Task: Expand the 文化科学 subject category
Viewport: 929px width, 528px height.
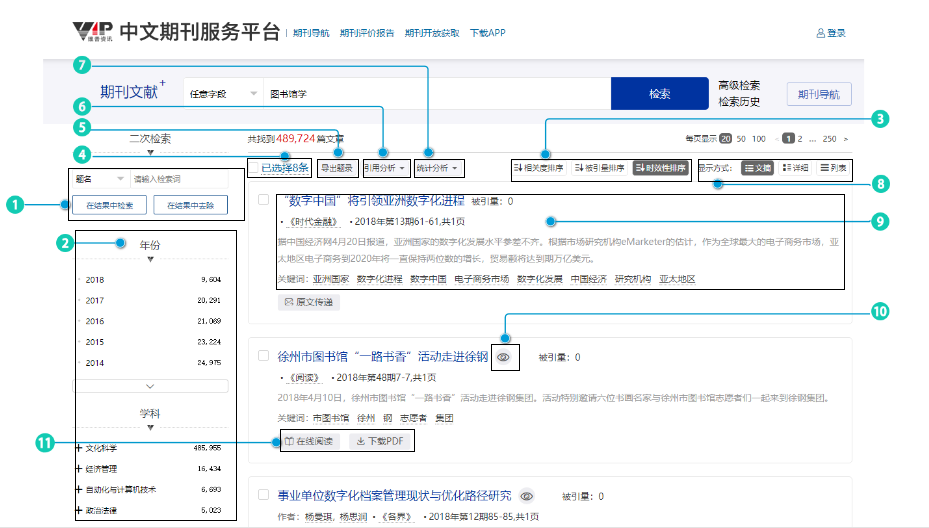Action: pos(79,448)
